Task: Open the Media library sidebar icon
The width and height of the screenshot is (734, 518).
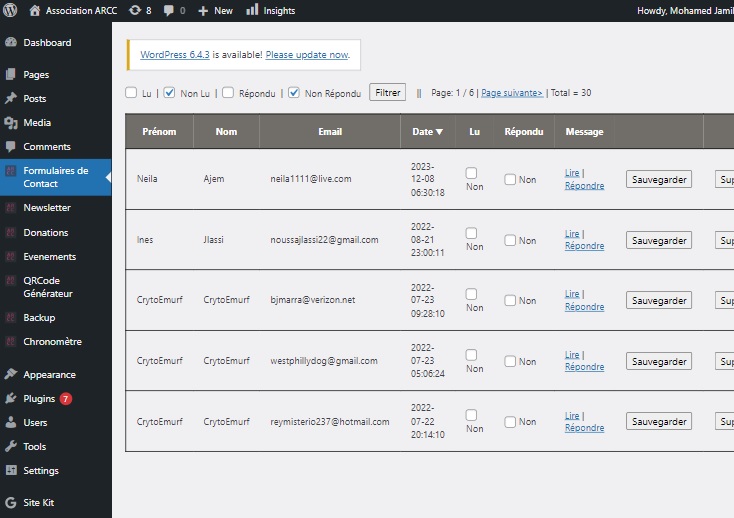Action: 11,123
